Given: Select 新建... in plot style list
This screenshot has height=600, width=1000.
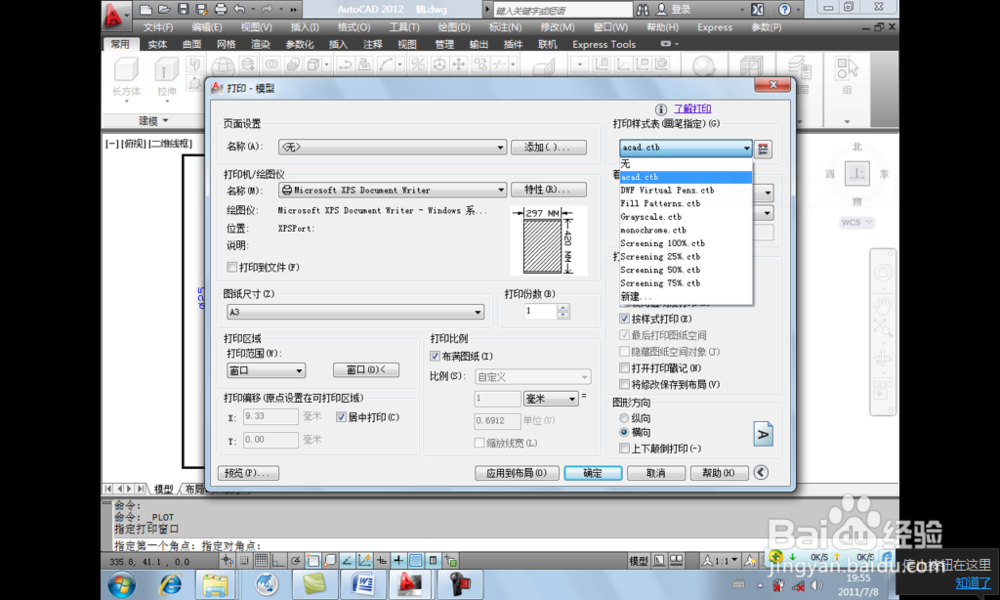Looking at the screenshot, I should pos(686,296).
